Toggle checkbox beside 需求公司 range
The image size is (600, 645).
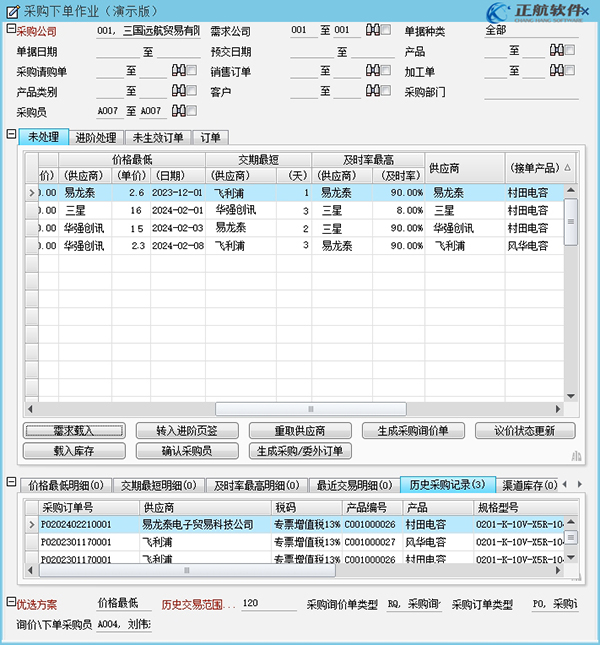tap(386, 30)
